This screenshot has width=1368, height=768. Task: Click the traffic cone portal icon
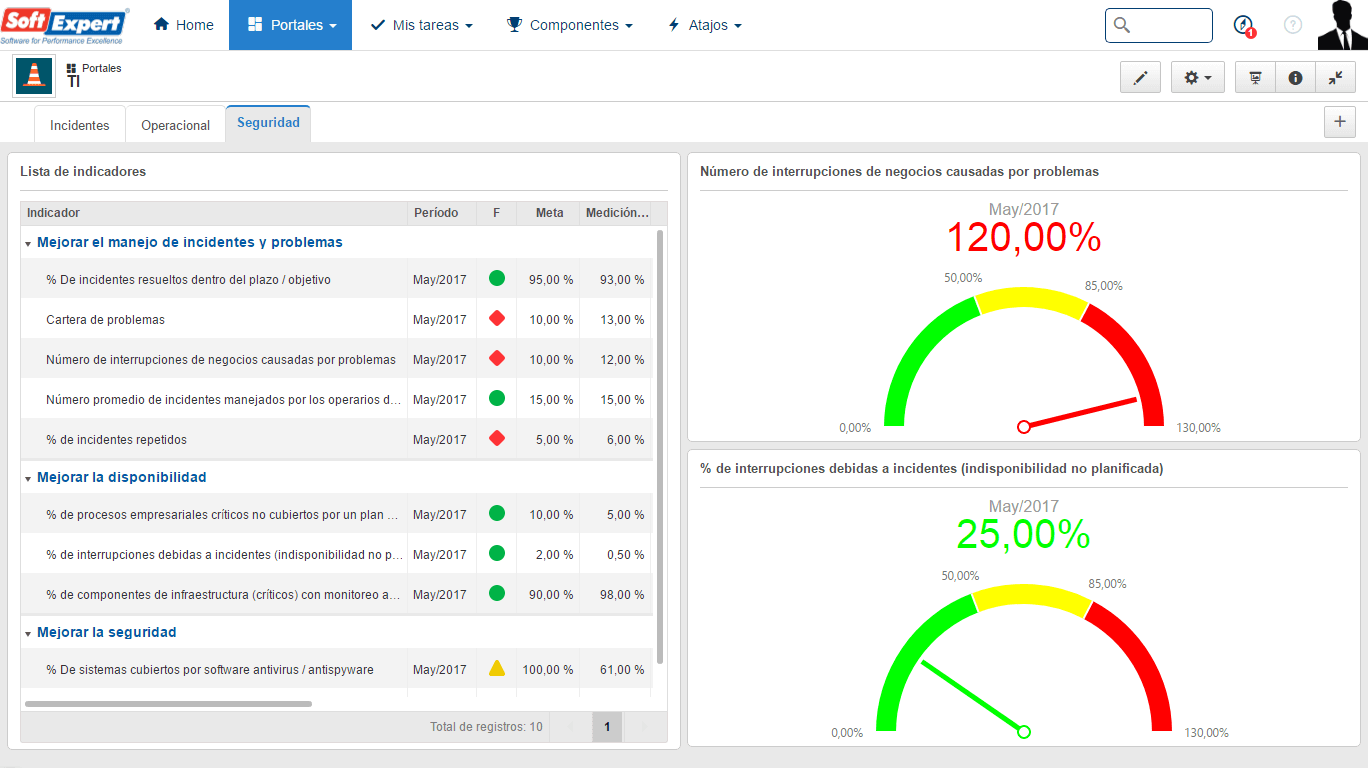point(34,76)
